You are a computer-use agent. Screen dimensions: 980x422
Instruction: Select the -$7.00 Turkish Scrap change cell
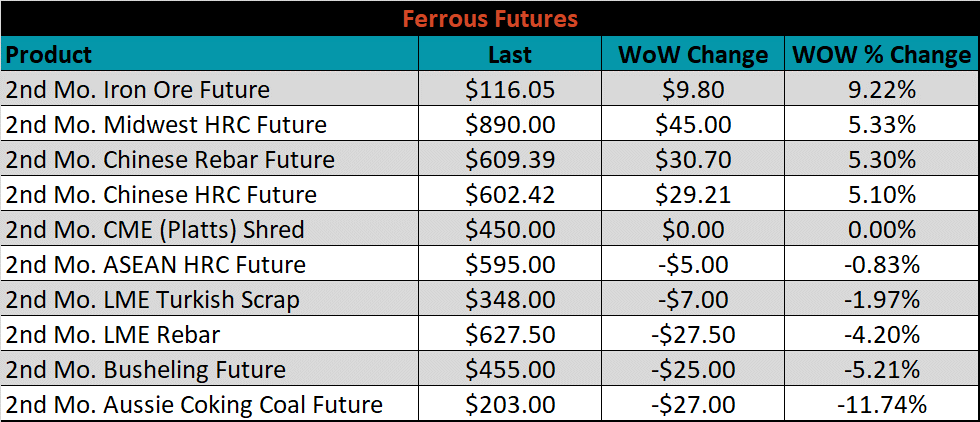692,299
